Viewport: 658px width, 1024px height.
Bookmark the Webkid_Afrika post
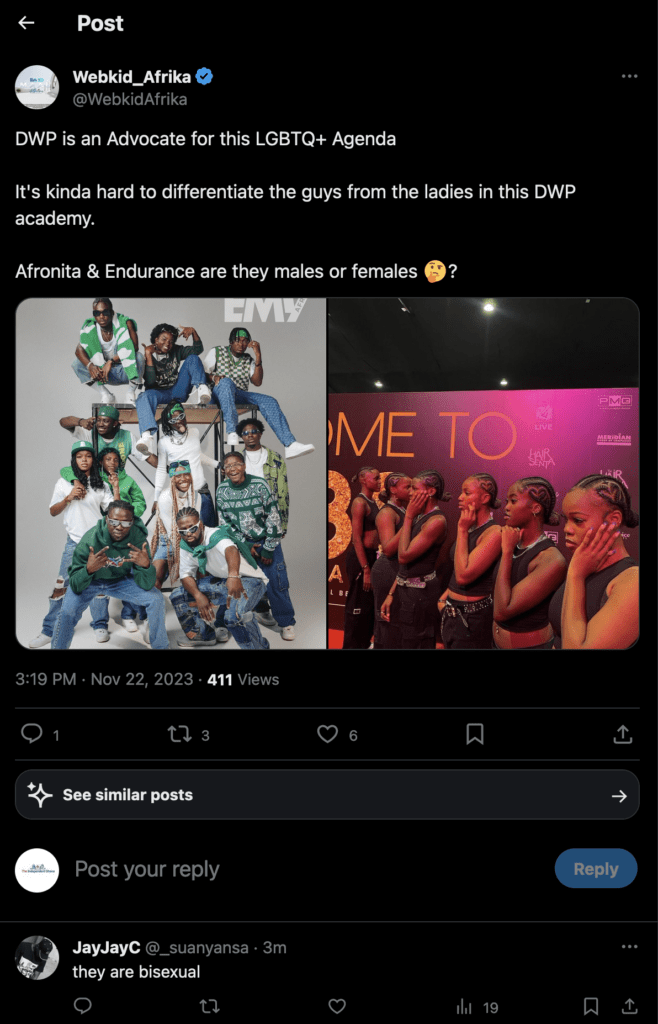click(475, 734)
